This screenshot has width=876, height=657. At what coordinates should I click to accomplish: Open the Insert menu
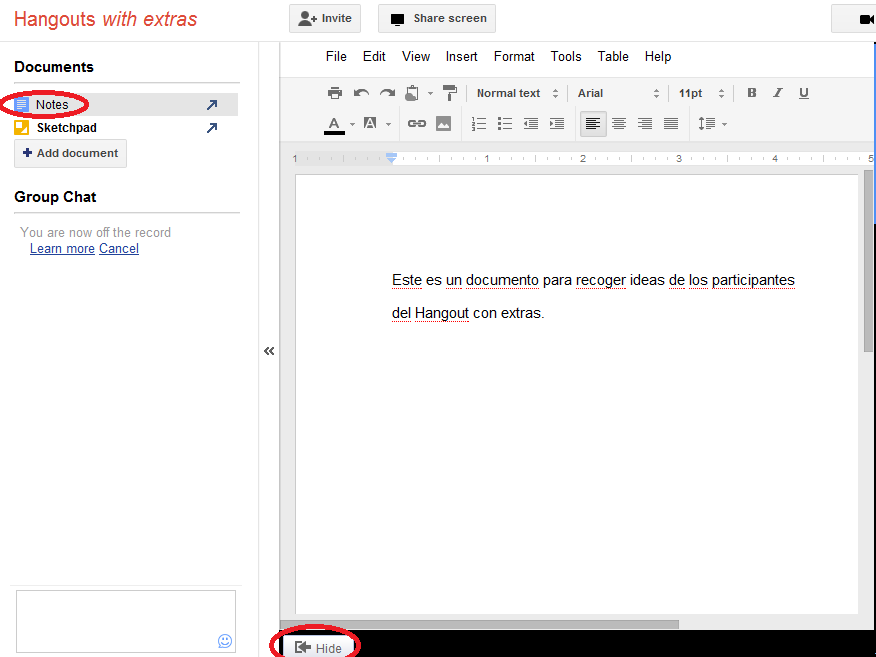coord(461,56)
